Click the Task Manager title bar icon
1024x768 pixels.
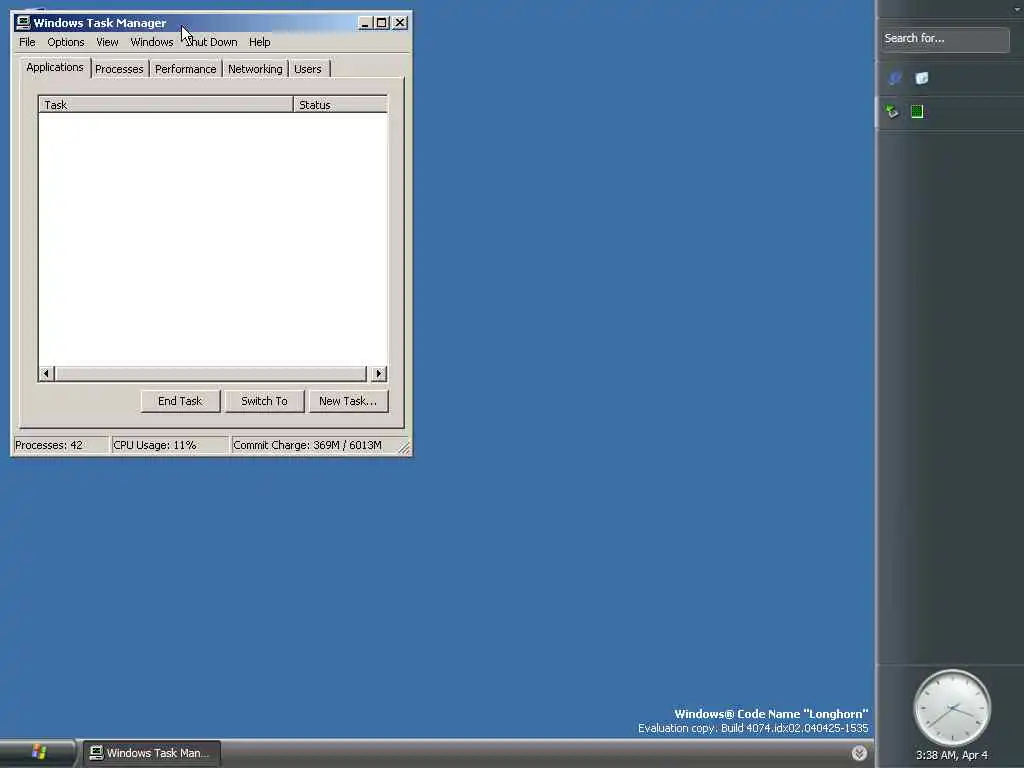23,23
